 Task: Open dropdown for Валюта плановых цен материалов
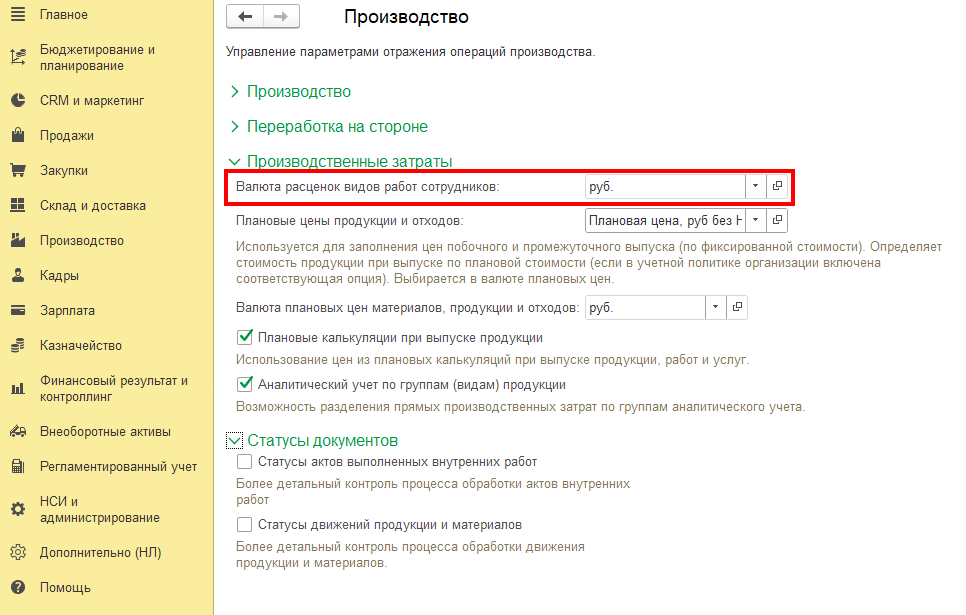(715, 307)
